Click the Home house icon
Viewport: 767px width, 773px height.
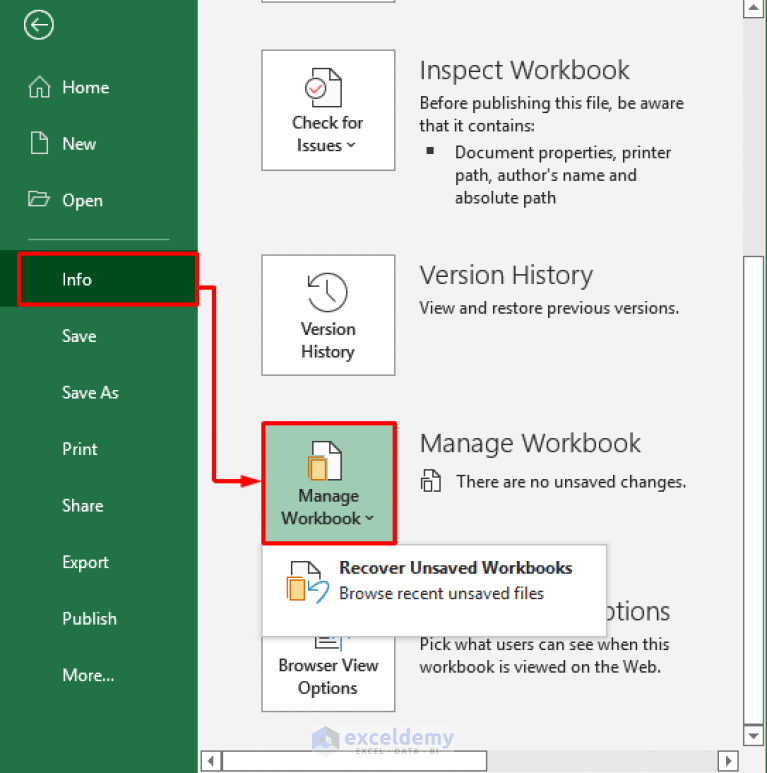39,87
